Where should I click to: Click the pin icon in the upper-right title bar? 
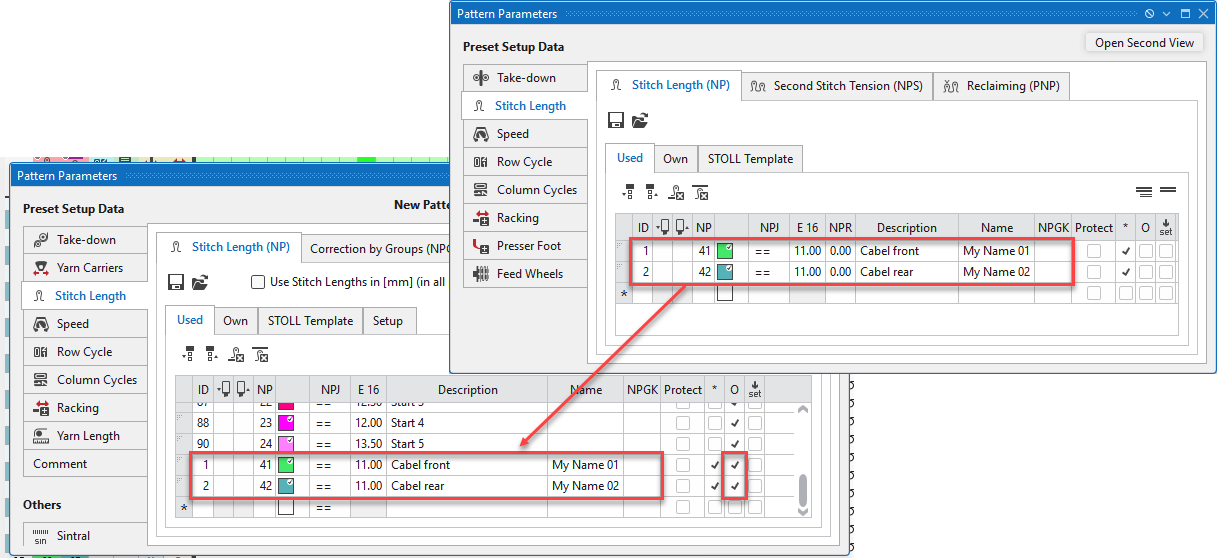click(1150, 14)
